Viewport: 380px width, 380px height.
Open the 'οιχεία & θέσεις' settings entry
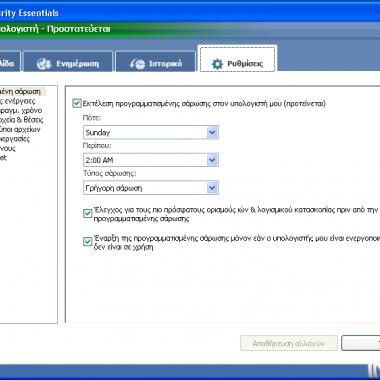pos(21,120)
